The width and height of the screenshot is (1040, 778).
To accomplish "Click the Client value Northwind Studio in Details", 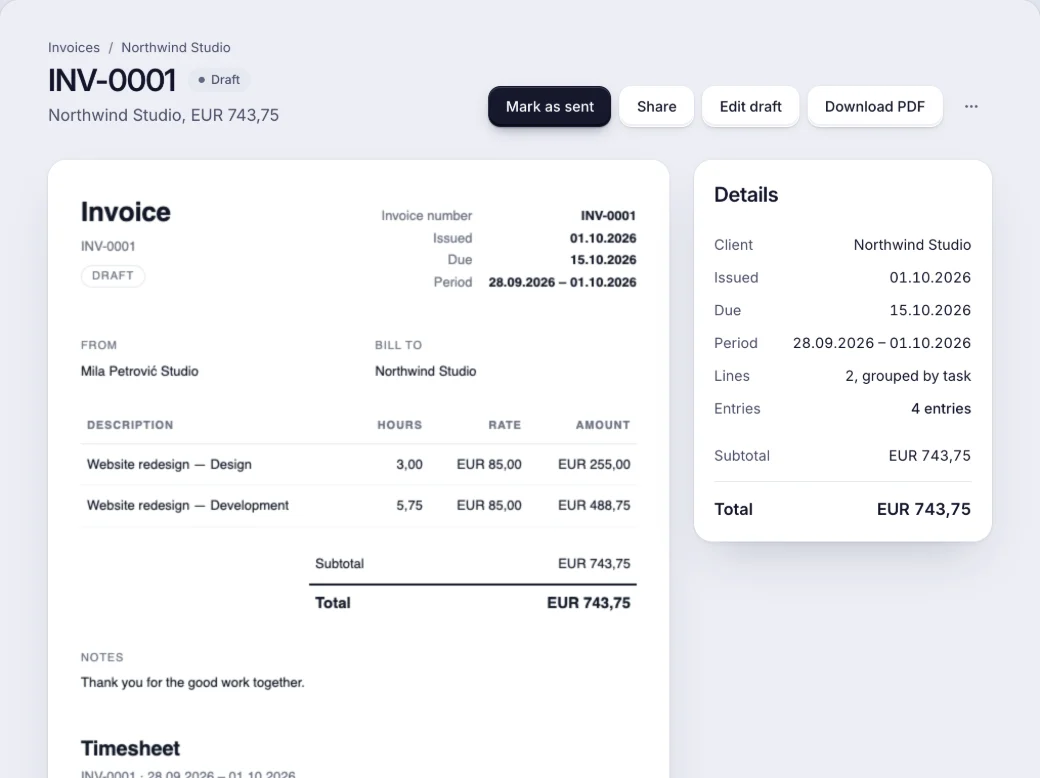I will pos(912,245).
